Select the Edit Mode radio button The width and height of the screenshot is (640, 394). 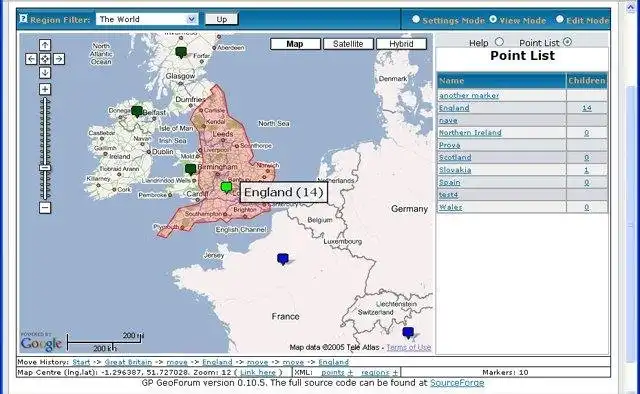pos(560,19)
